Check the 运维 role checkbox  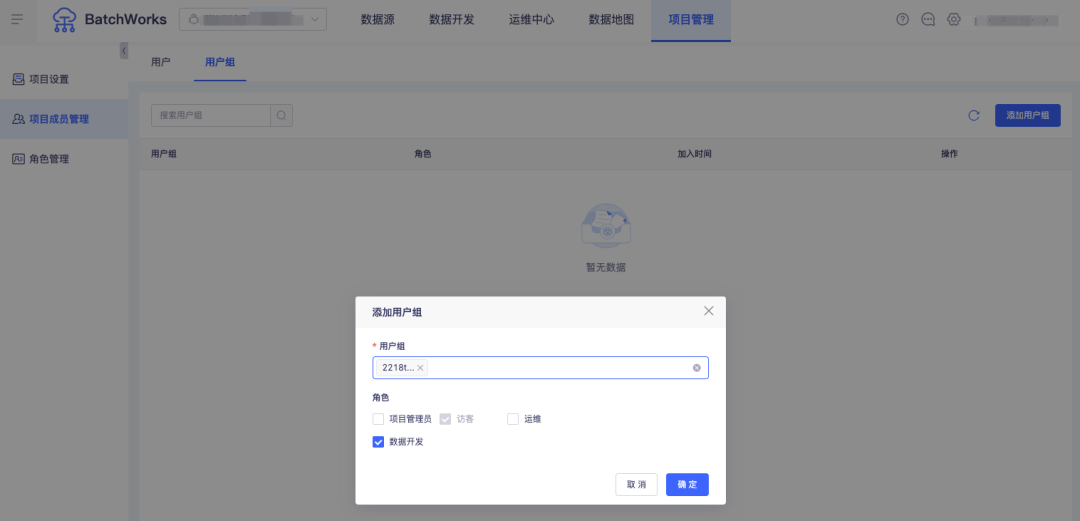click(512, 419)
